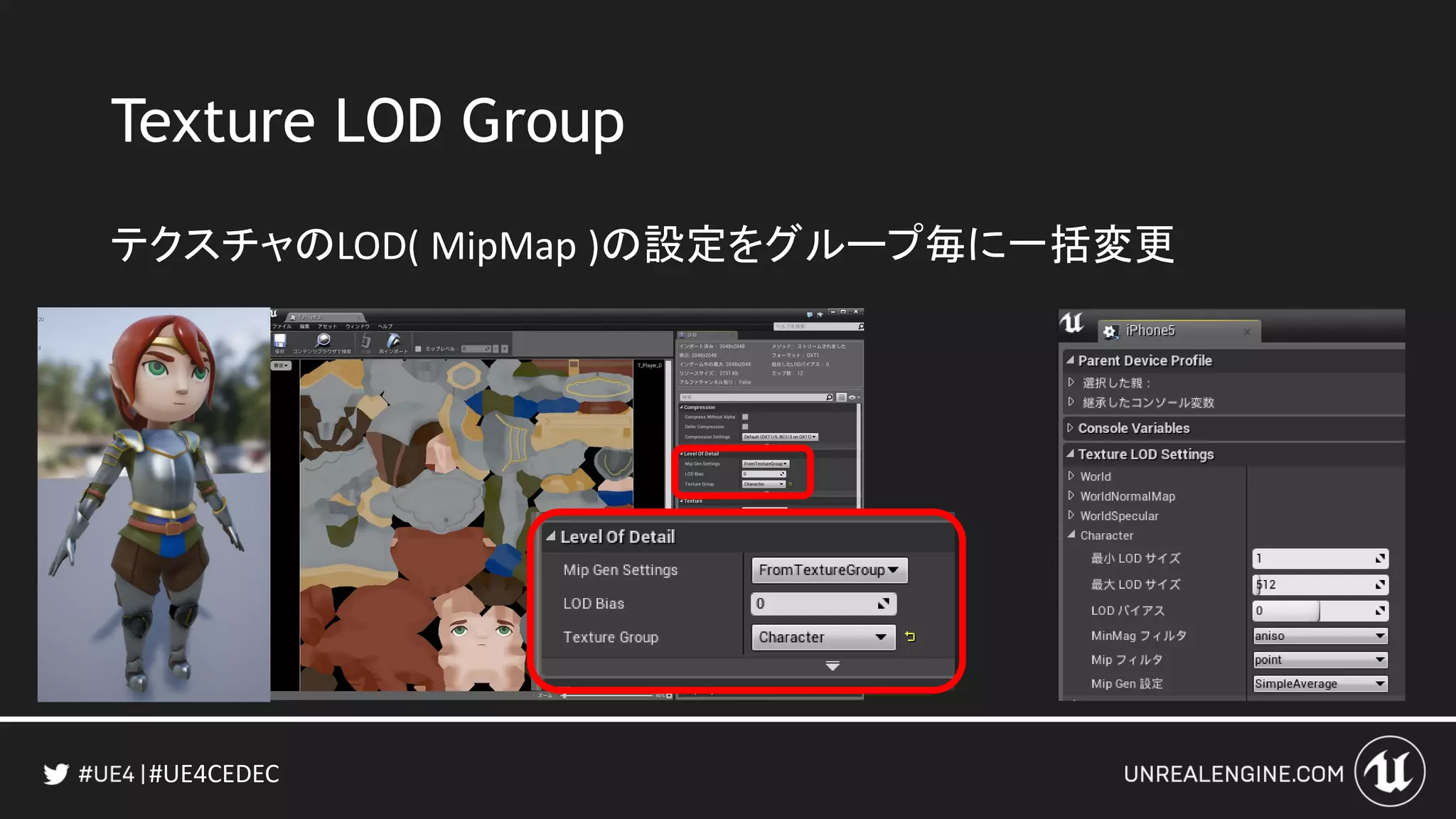Viewport: 1456px width, 819px height.
Task: Click the LOD バイアス slider field
Action: pos(1320,611)
